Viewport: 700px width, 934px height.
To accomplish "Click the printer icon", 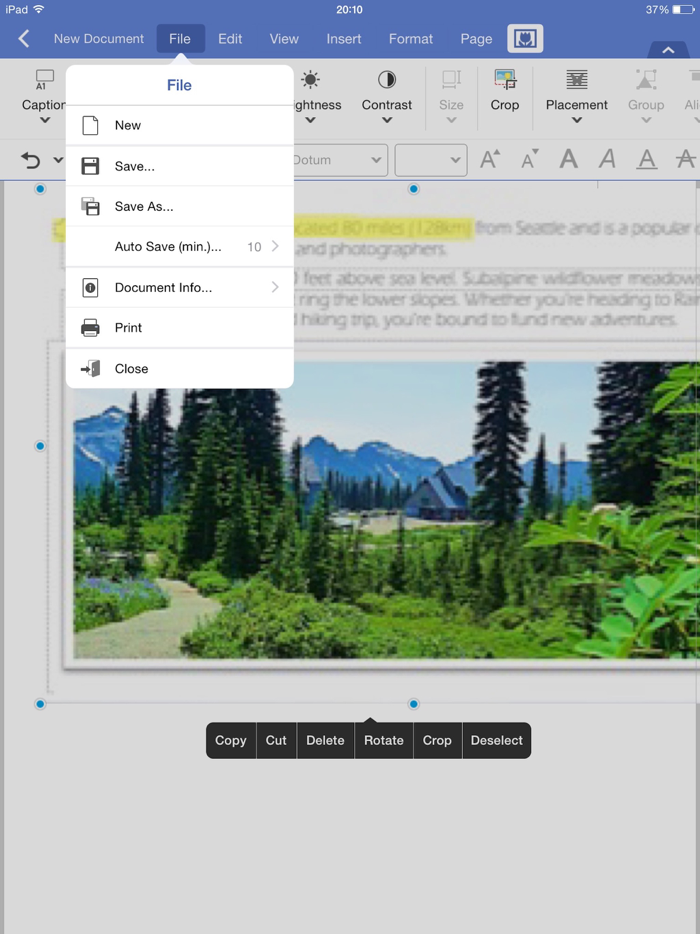I will pos(90,328).
